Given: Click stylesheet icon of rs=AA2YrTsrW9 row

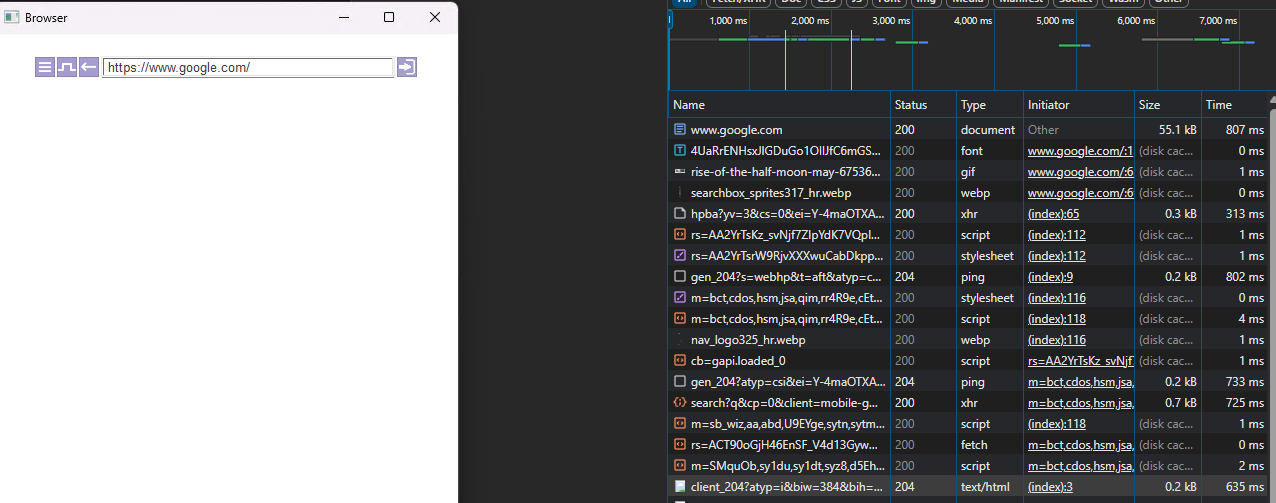Looking at the screenshot, I should click(680, 256).
